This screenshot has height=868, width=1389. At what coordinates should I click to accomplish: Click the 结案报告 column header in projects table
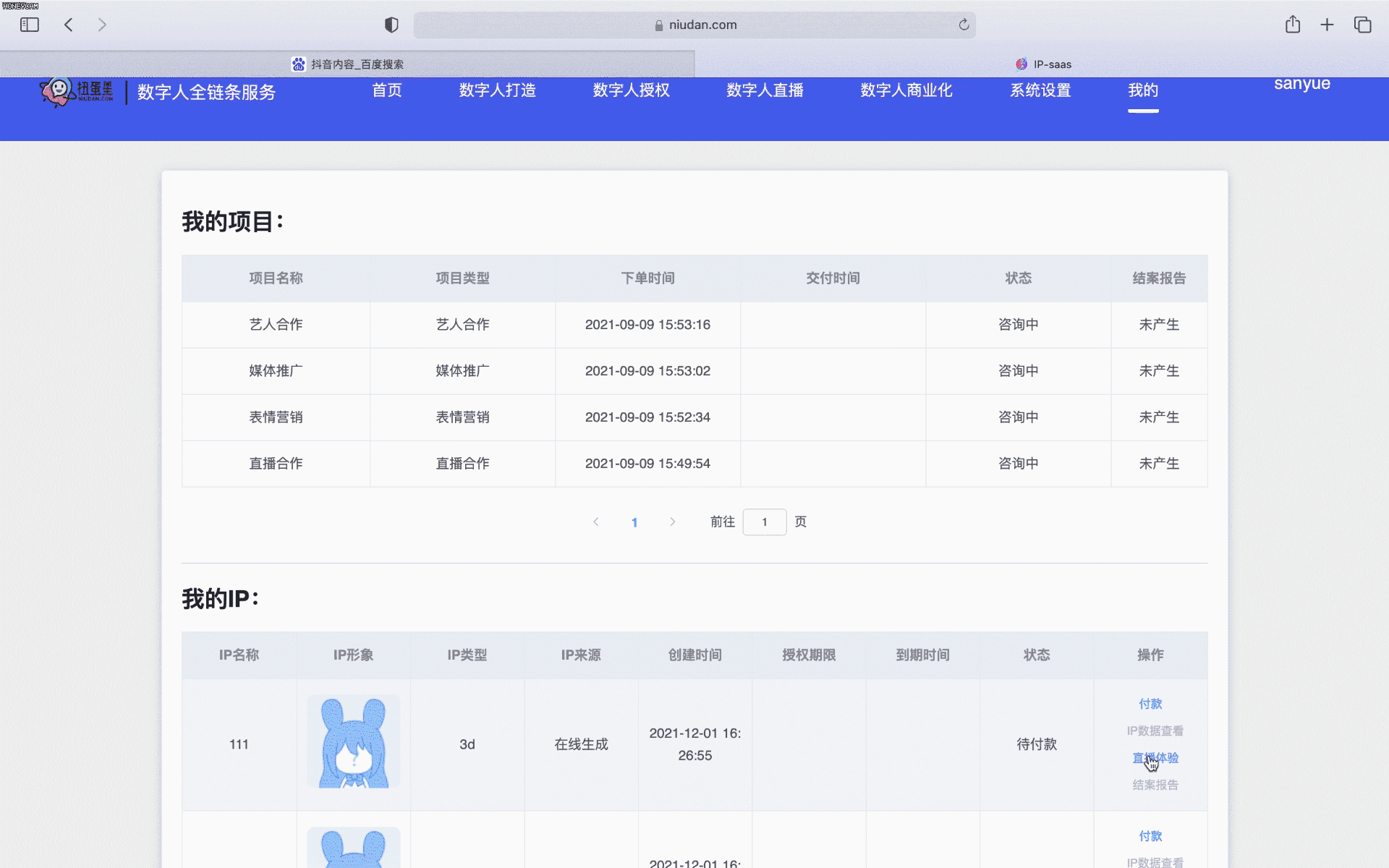coord(1159,278)
